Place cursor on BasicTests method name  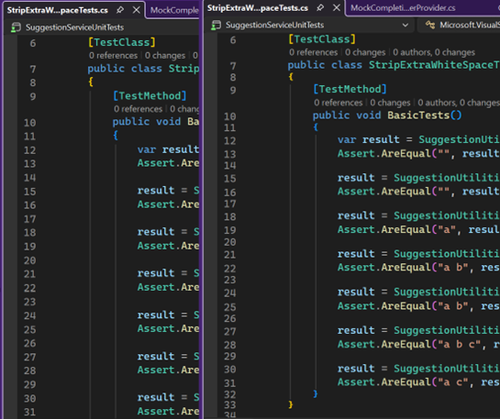click(x=418, y=115)
